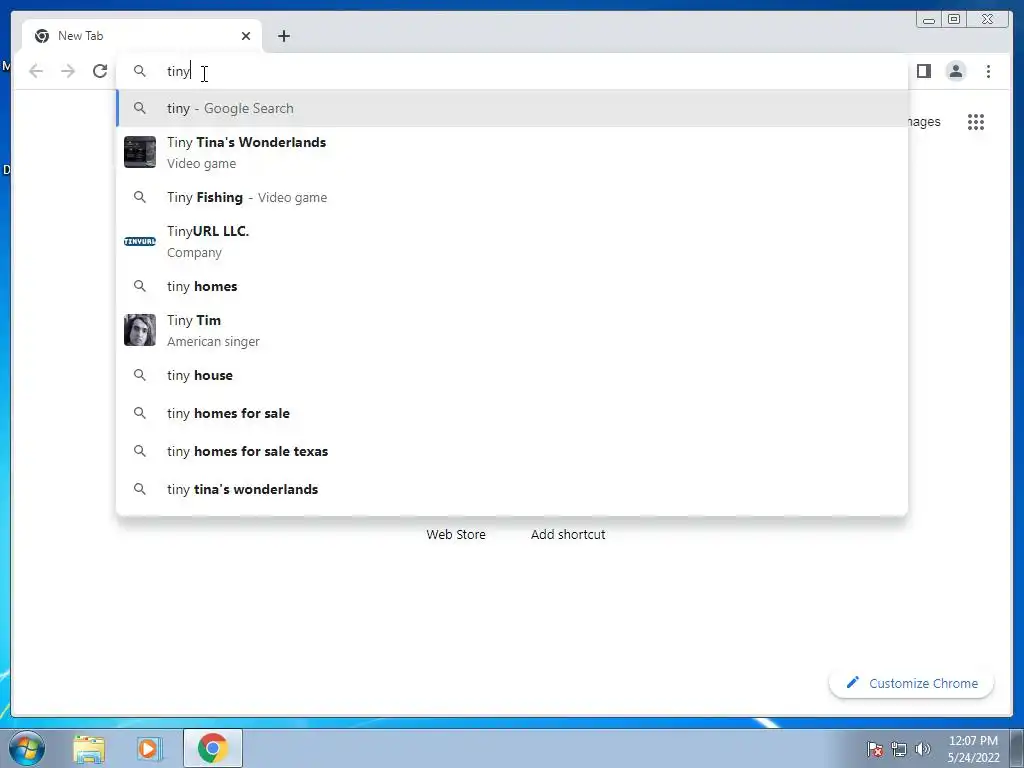Pick the Tiny Fishing suggestion
Screen dimensions: 1024x768
click(x=512, y=197)
